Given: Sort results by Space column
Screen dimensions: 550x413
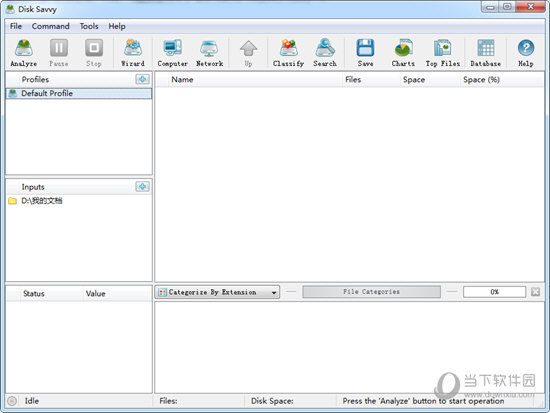Looking at the screenshot, I should [414, 80].
